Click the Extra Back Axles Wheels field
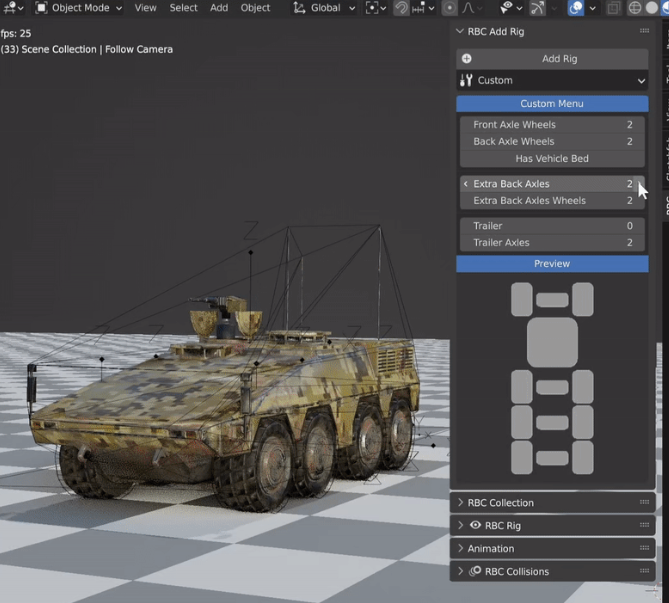Viewport: 669px width, 603px height. coord(552,201)
